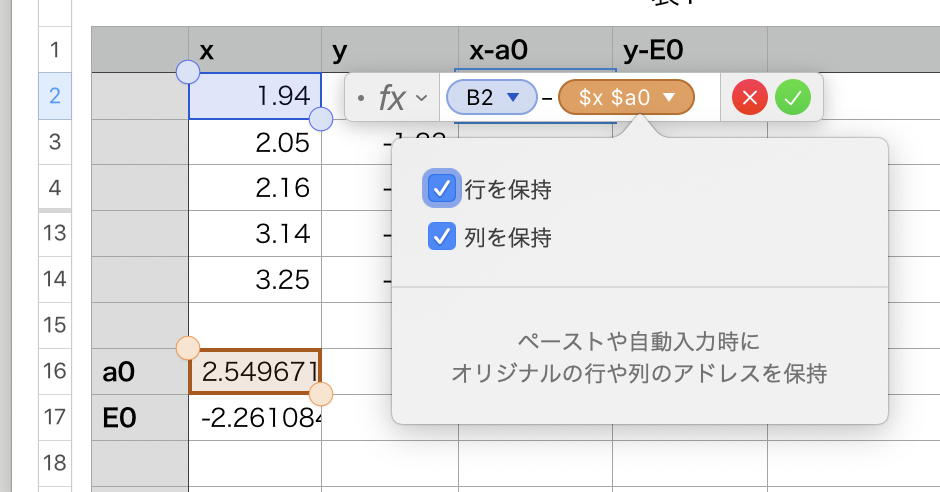Click orange handle at bottom-right of a0 cell
Image resolution: width=940 pixels, height=492 pixels.
pyautogui.click(x=321, y=394)
